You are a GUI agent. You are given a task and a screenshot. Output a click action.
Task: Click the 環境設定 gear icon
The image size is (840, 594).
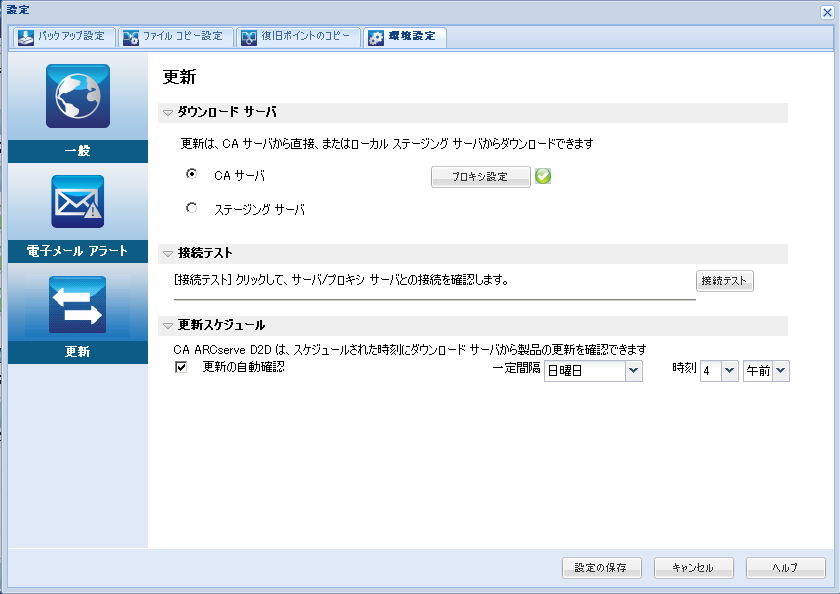[376, 37]
